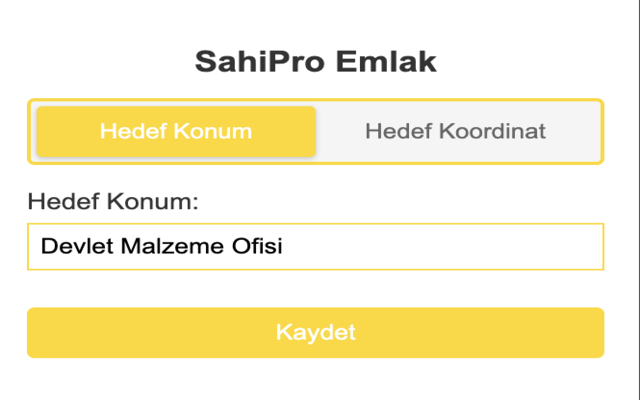Click the word "Malzeme" in the field
This screenshot has width=640, height=400.
click(172, 246)
